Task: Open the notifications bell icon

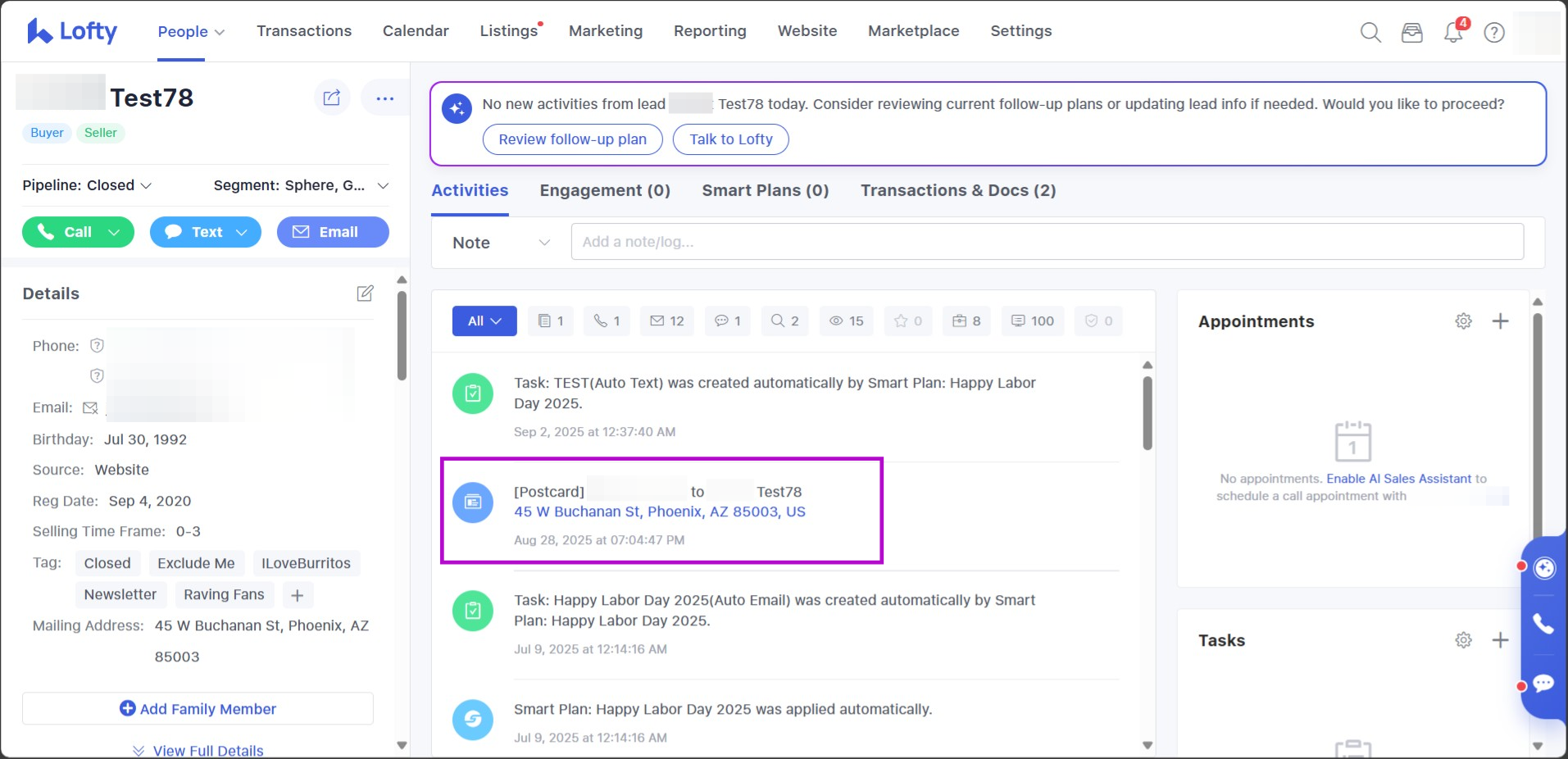Action: (1453, 32)
